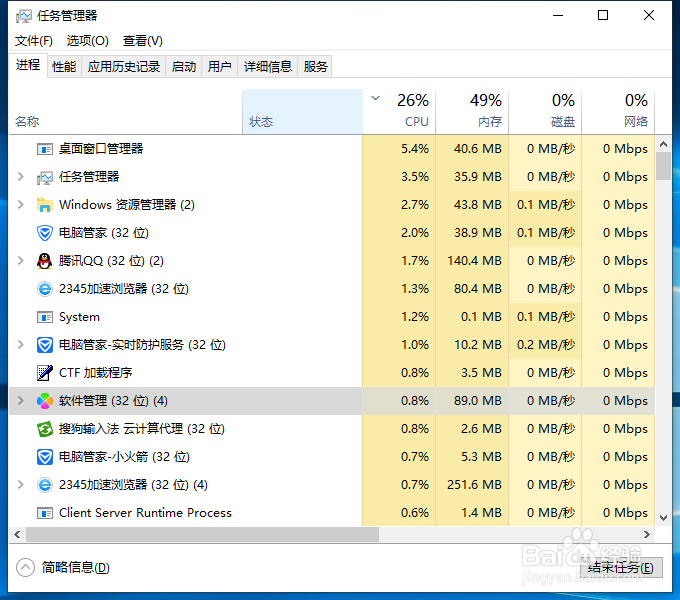680x600 pixels.
Task: Select the Client Server Runtime Process name
Action: coord(145,513)
